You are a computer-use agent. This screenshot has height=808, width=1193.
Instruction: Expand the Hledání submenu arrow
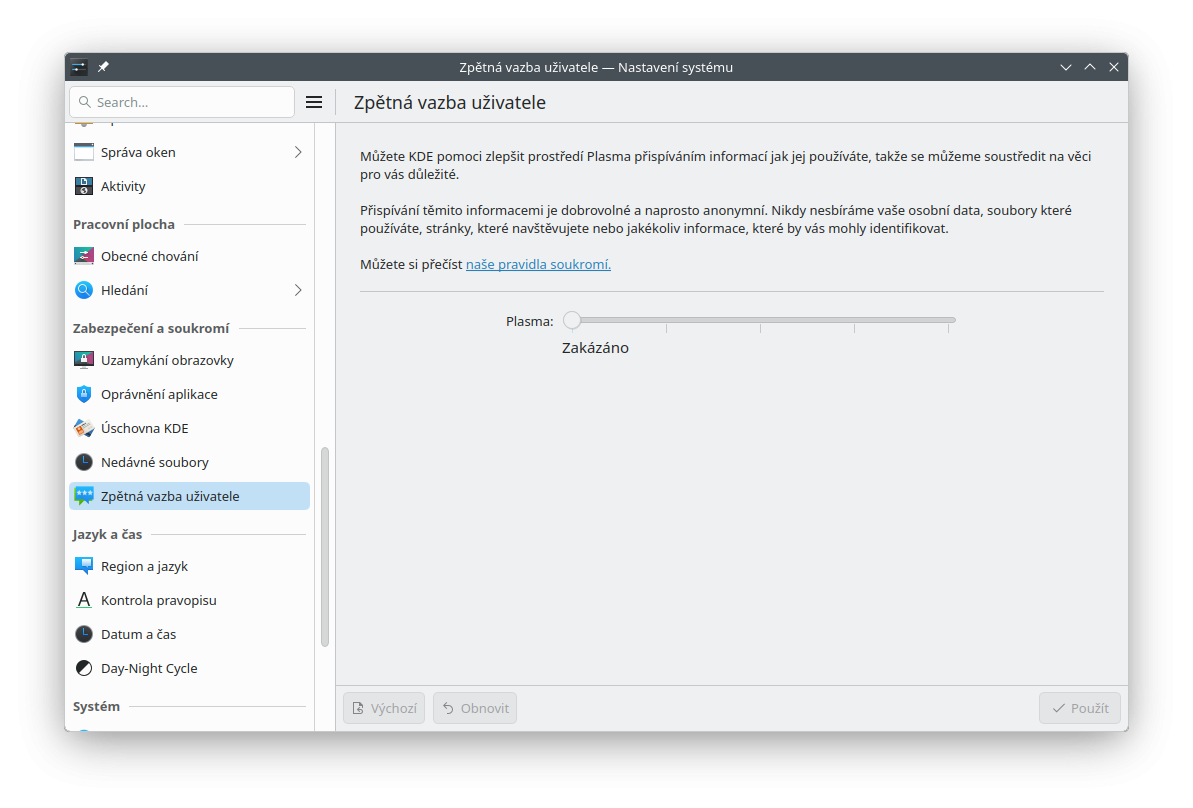point(298,290)
